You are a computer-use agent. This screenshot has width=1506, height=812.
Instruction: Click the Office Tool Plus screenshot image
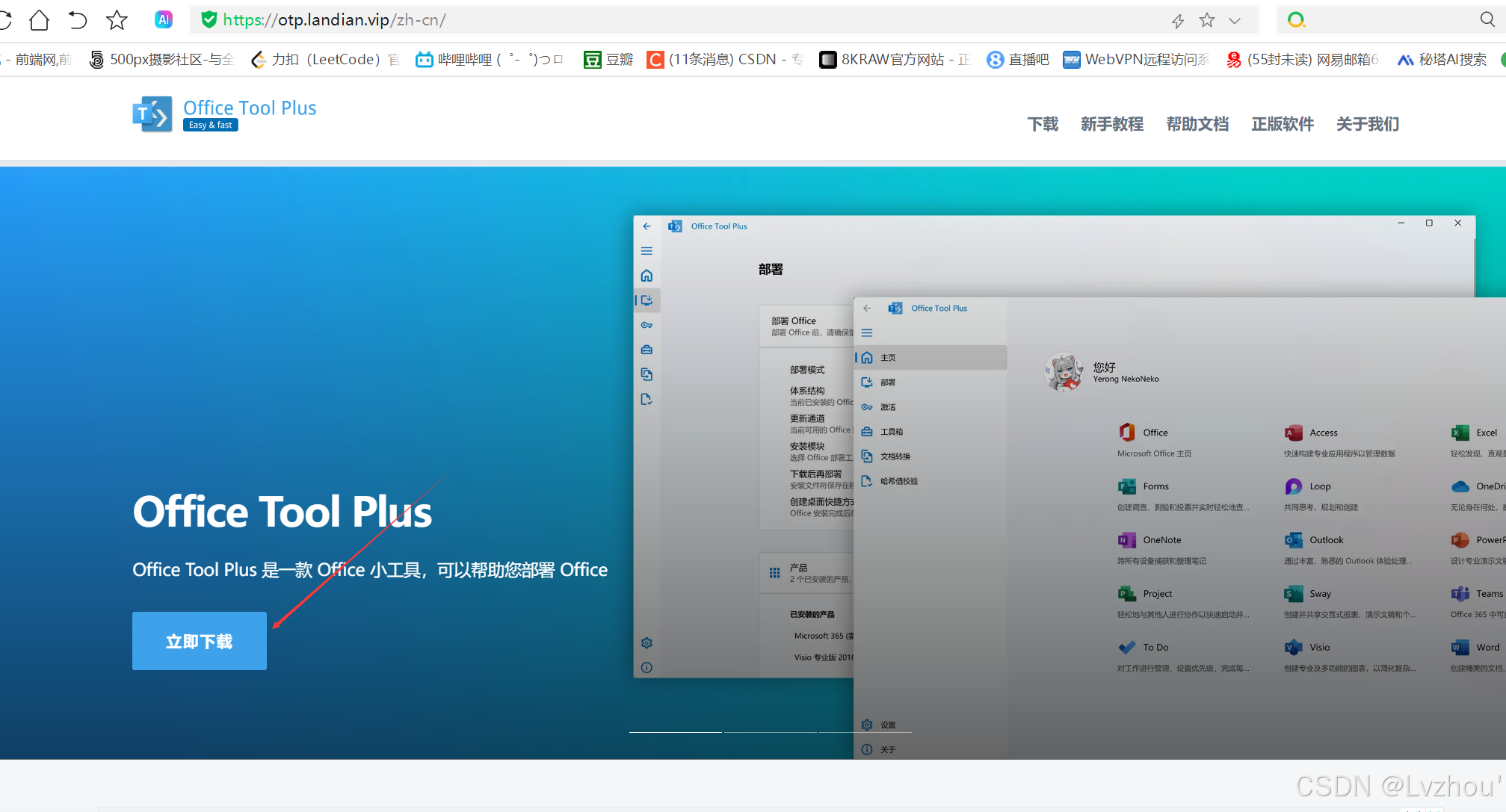(1069, 486)
